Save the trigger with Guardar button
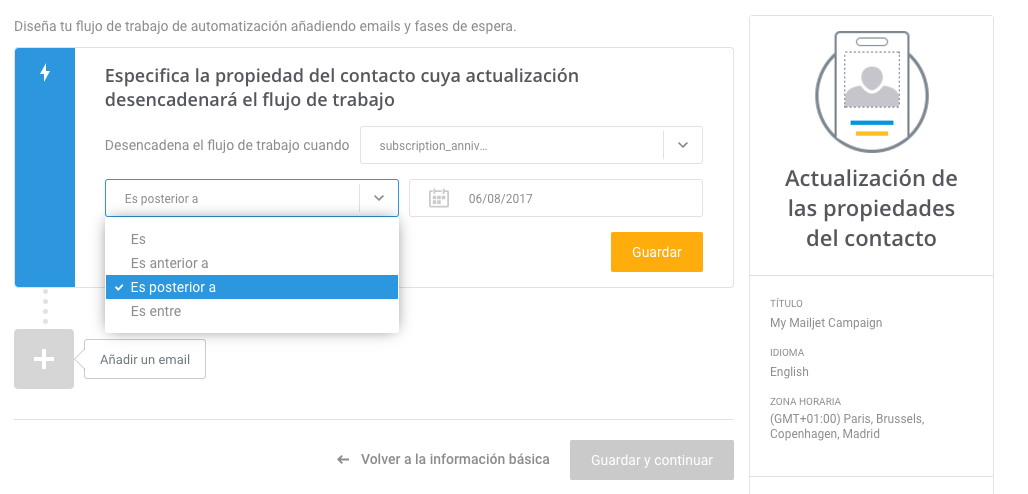 coord(657,252)
